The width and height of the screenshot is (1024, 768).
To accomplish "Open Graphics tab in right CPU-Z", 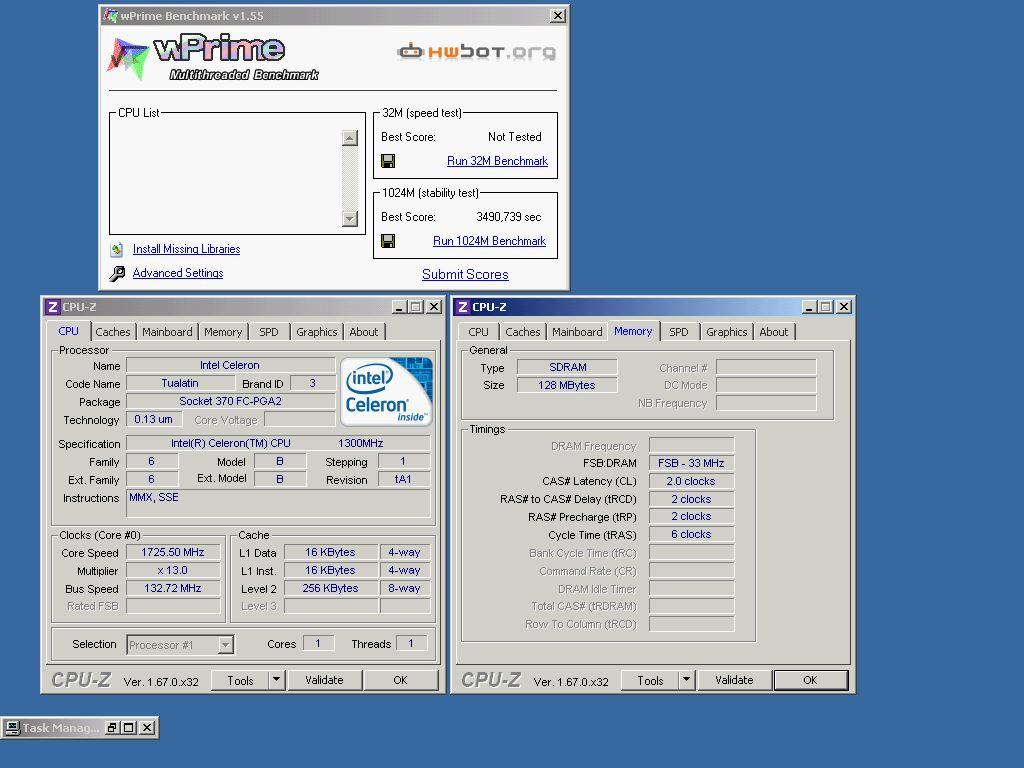I will coord(726,332).
